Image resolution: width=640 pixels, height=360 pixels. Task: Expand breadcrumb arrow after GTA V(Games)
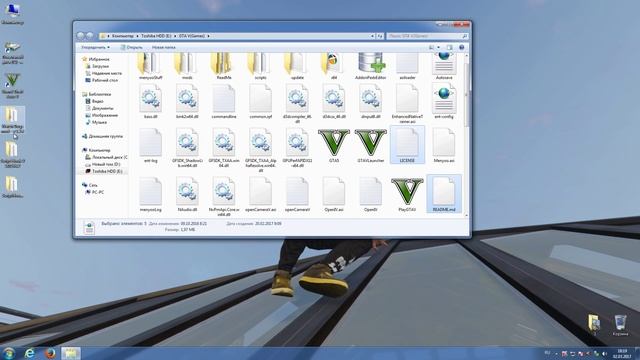208,36
